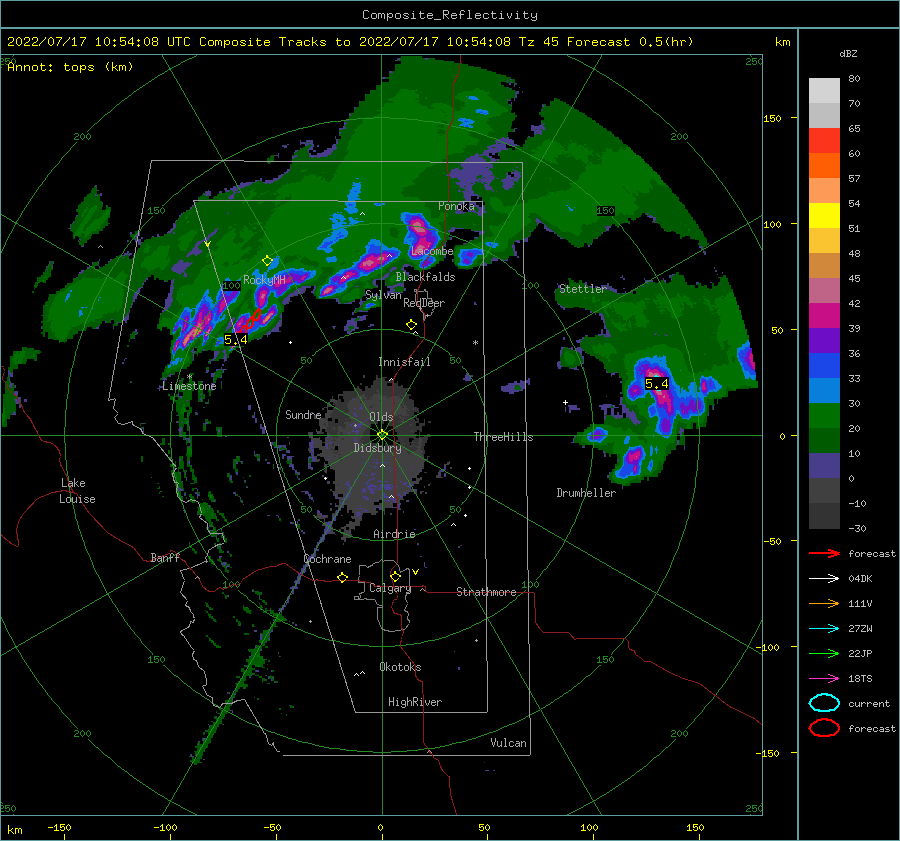Pick the purple swatch between 39 and 36 dBZ
Image resolution: width=900 pixels, height=841 pixels.
(x=824, y=340)
